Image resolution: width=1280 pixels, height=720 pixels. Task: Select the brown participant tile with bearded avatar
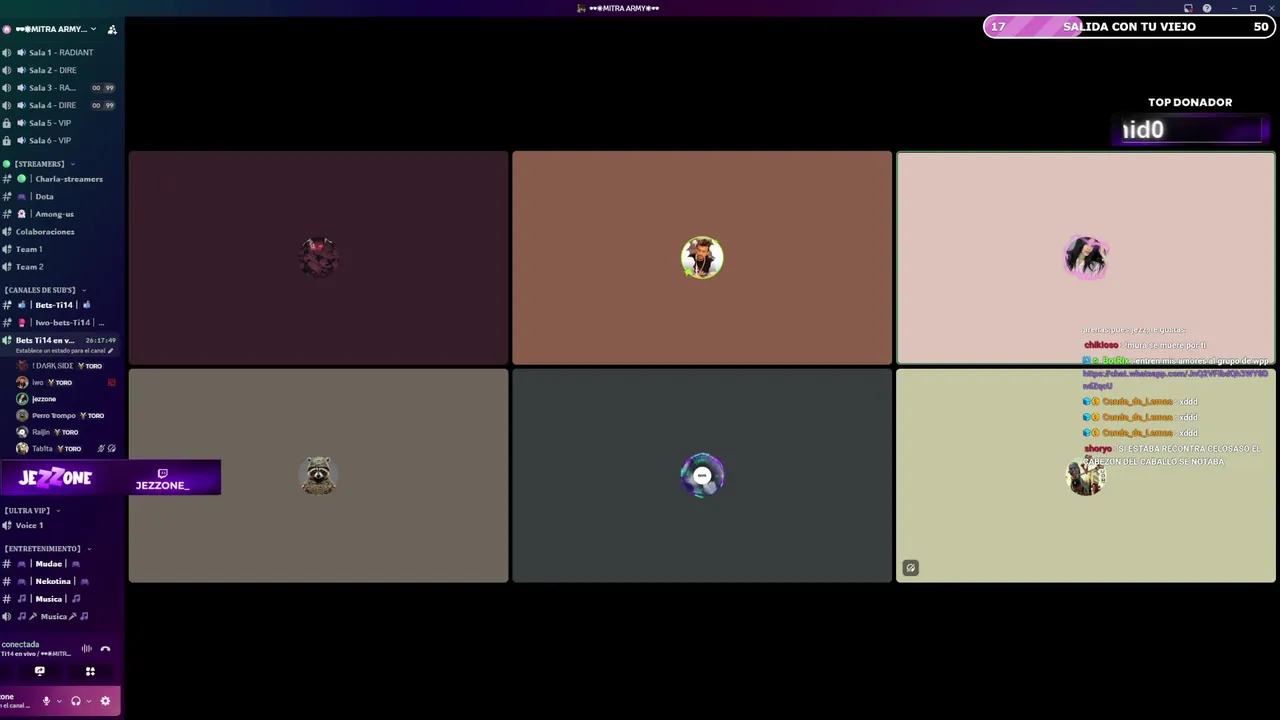point(702,258)
